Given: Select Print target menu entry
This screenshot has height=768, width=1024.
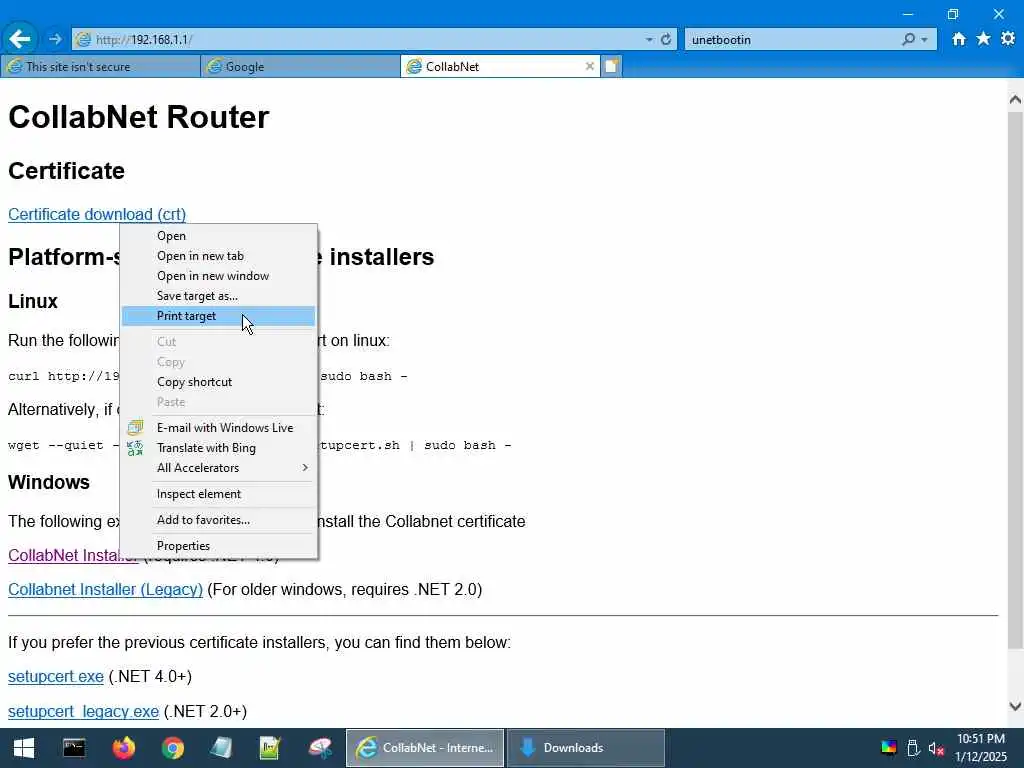Looking at the screenshot, I should click(218, 316).
